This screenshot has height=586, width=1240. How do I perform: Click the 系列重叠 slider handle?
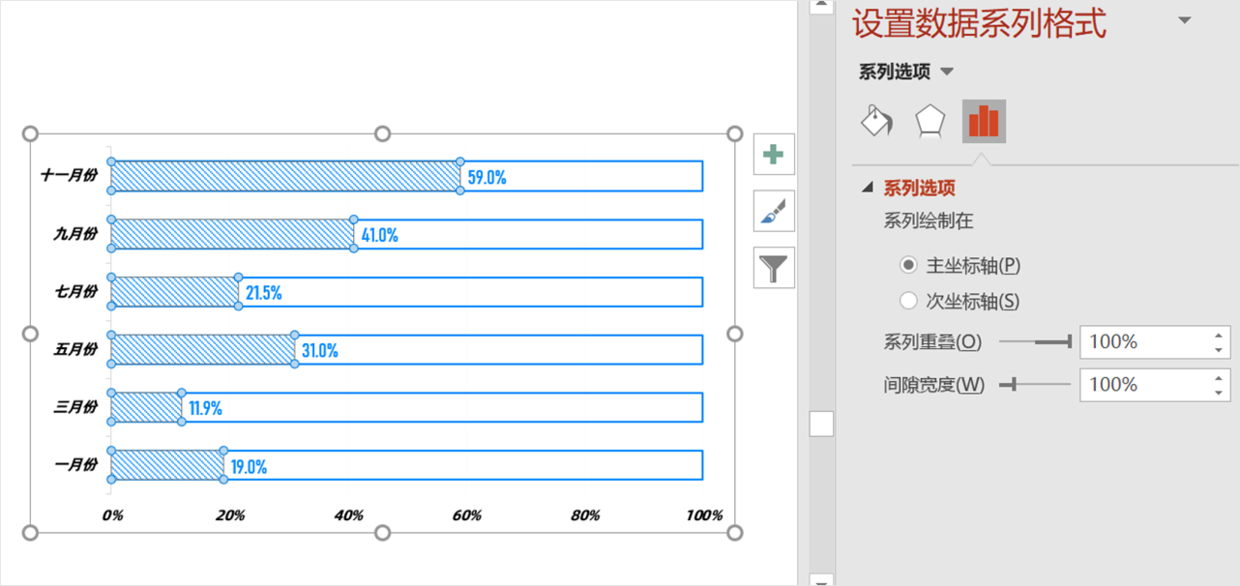[1069, 342]
